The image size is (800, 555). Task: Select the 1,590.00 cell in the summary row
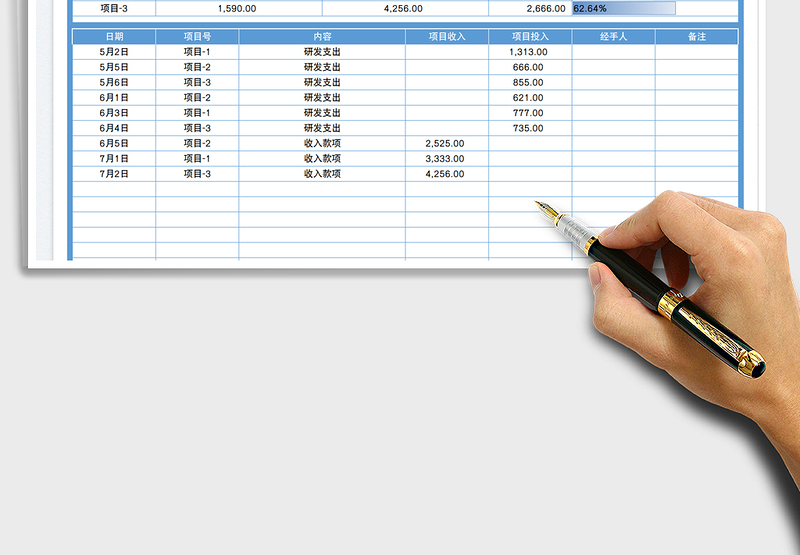coord(238,8)
